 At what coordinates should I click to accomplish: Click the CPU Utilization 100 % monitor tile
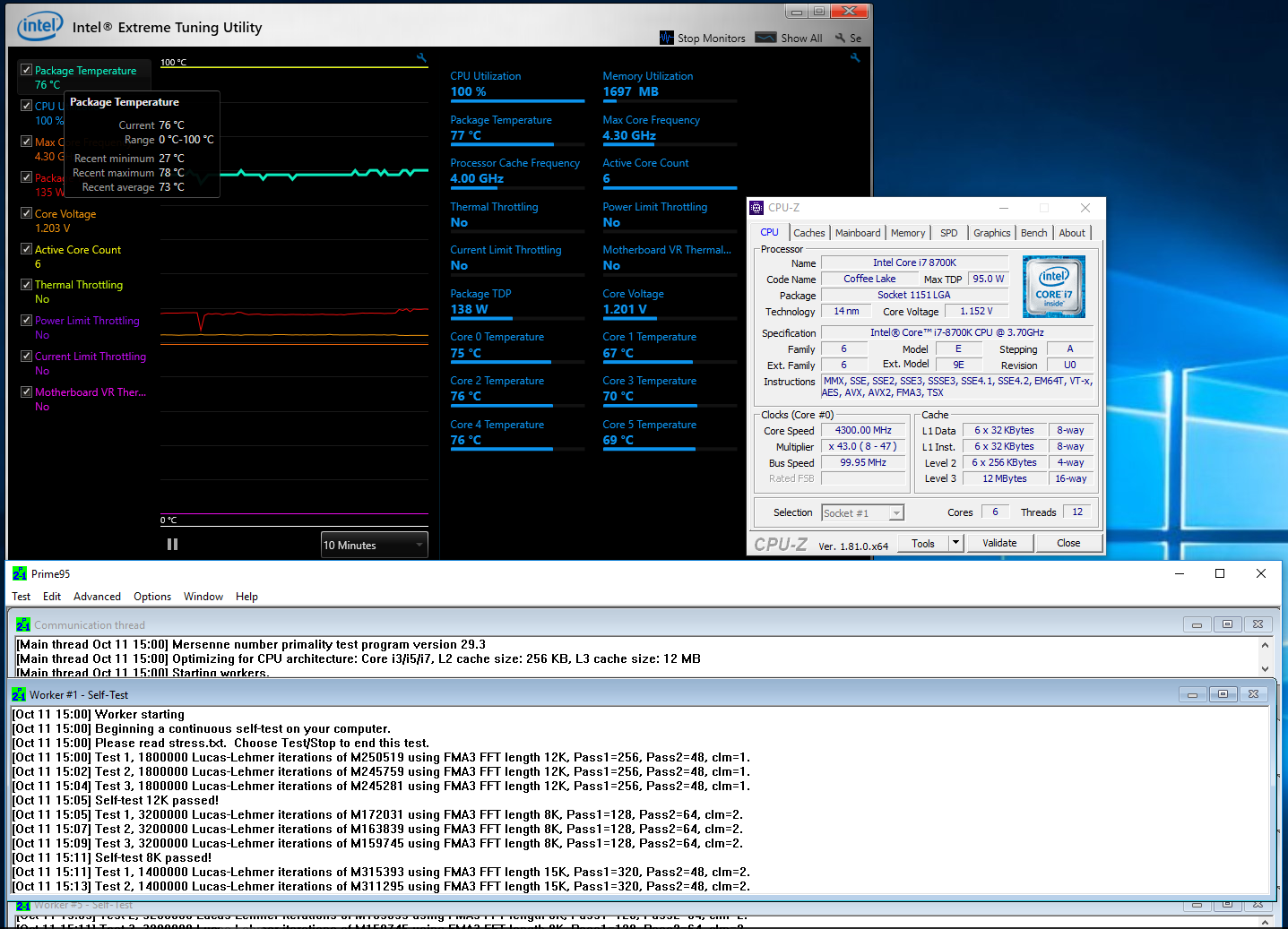pyautogui.click(x=517, y=86)
